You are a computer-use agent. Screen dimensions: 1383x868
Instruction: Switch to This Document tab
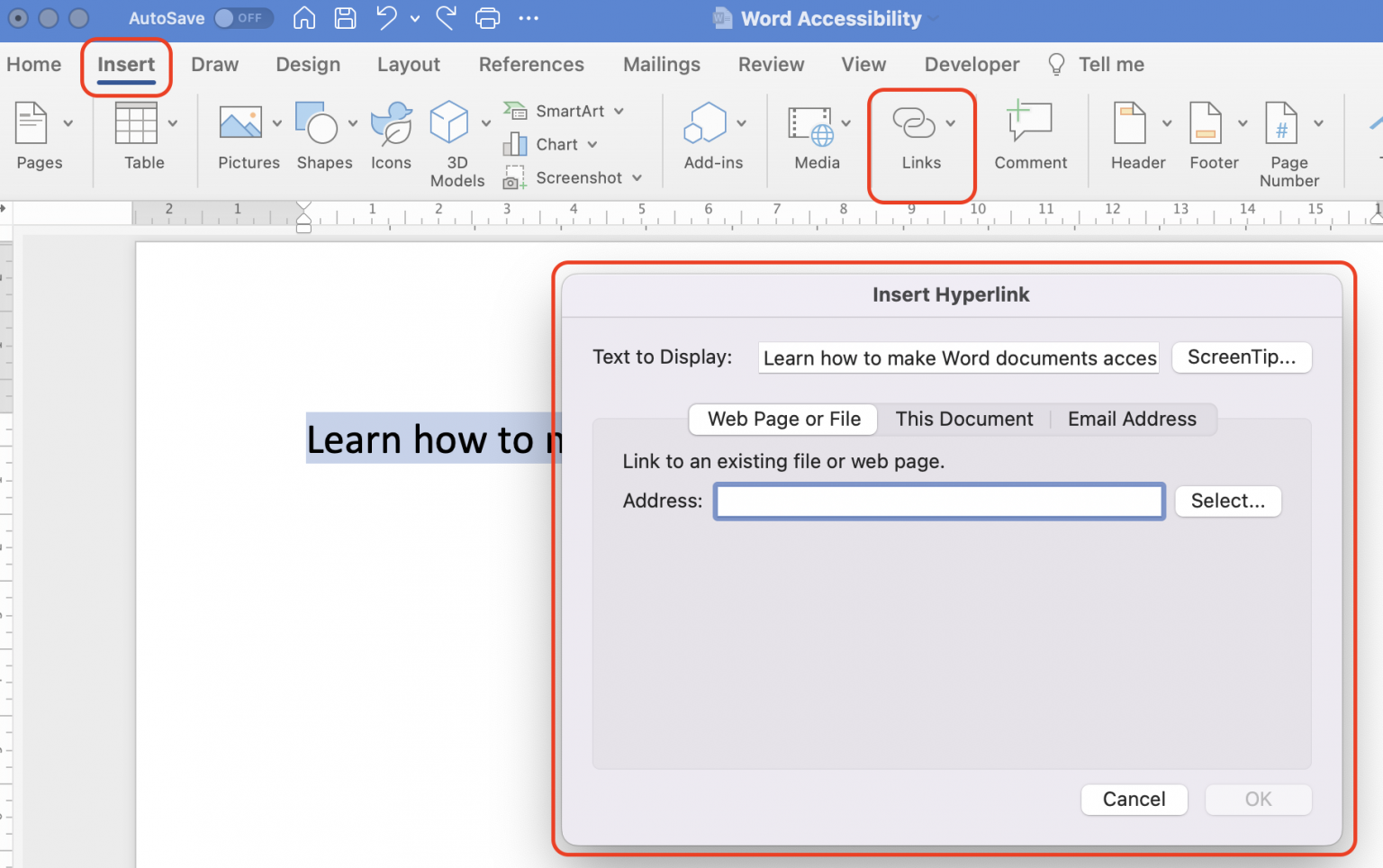[963, 419]
